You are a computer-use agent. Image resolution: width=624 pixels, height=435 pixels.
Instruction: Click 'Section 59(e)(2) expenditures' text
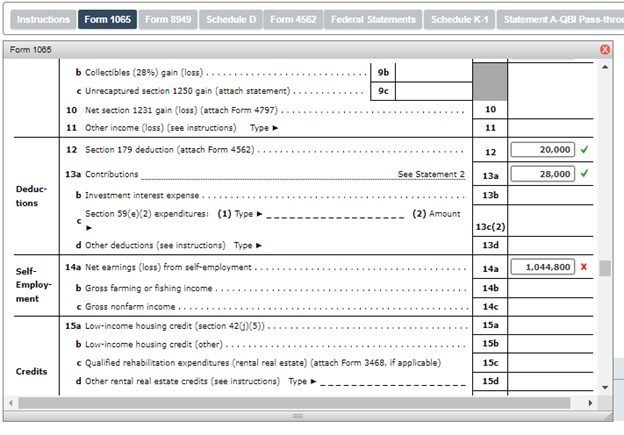[146, 214]
